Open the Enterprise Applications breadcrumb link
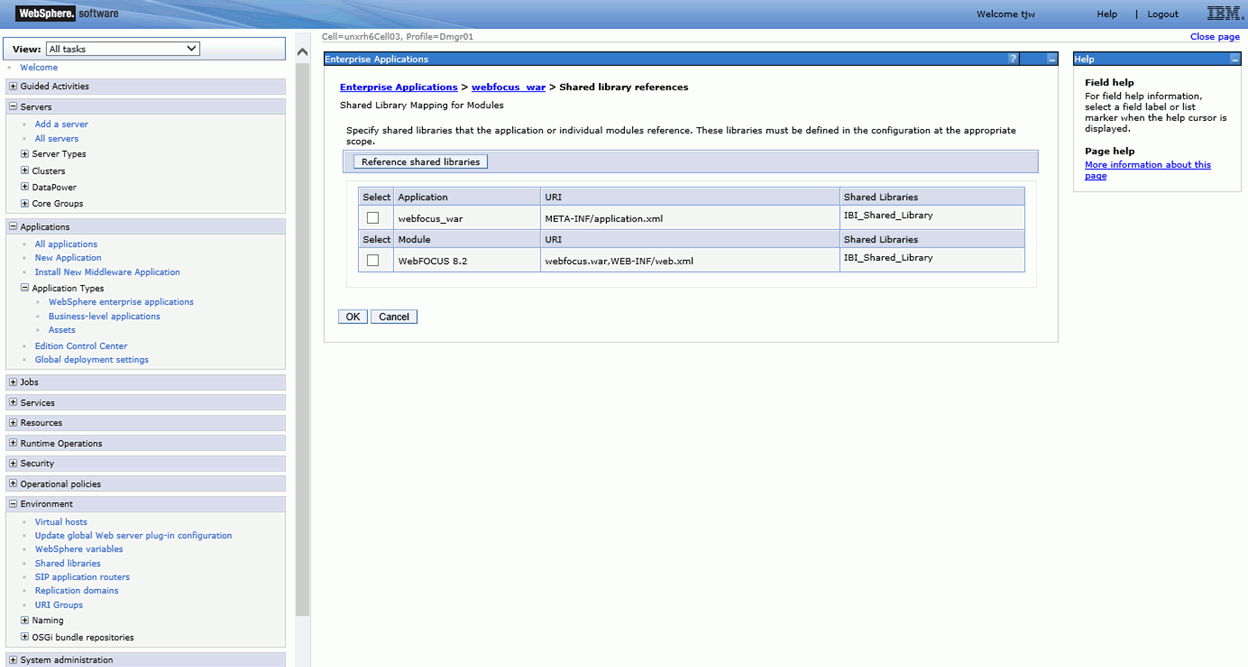 click(x=399, y=87)
